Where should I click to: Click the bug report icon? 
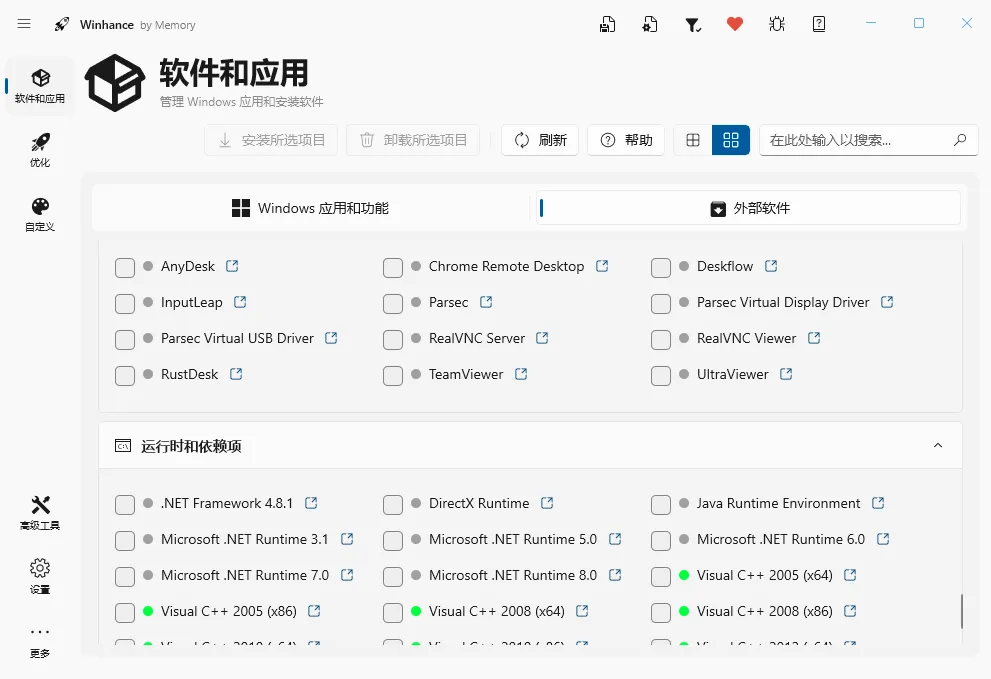777,24
